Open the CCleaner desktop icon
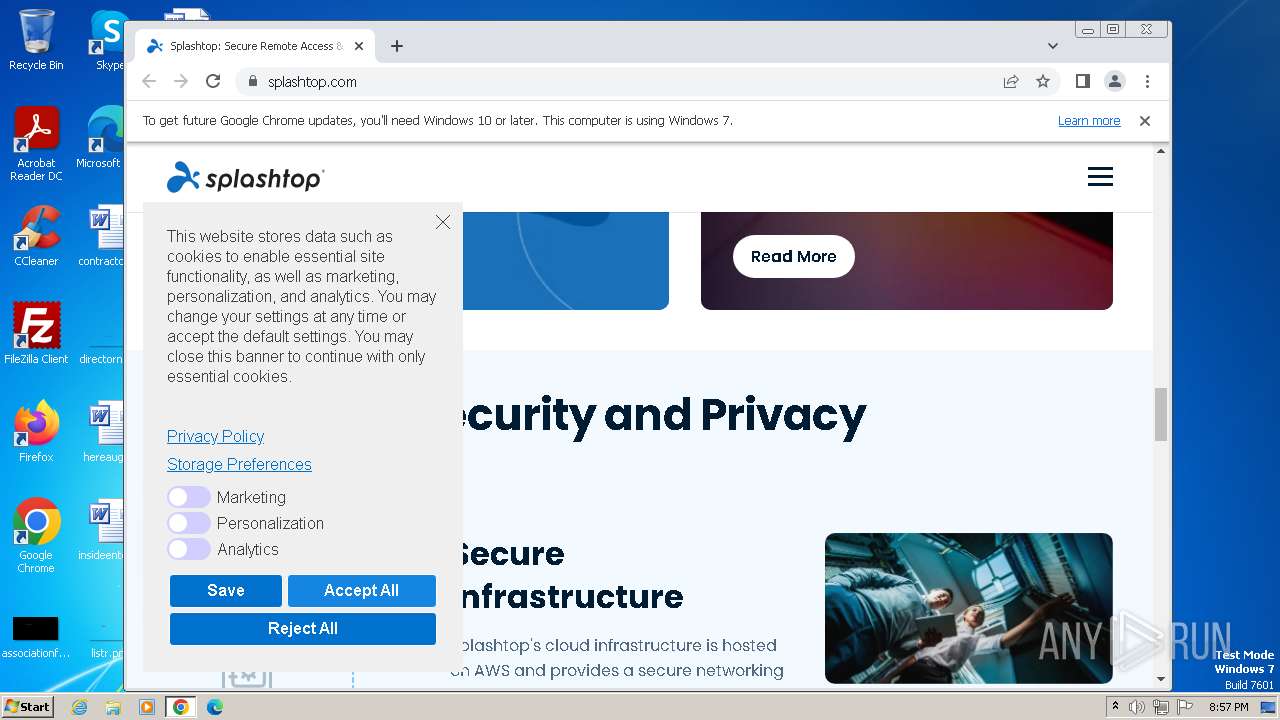Viewport: 1280px width, 720px height. coord(36,236)
